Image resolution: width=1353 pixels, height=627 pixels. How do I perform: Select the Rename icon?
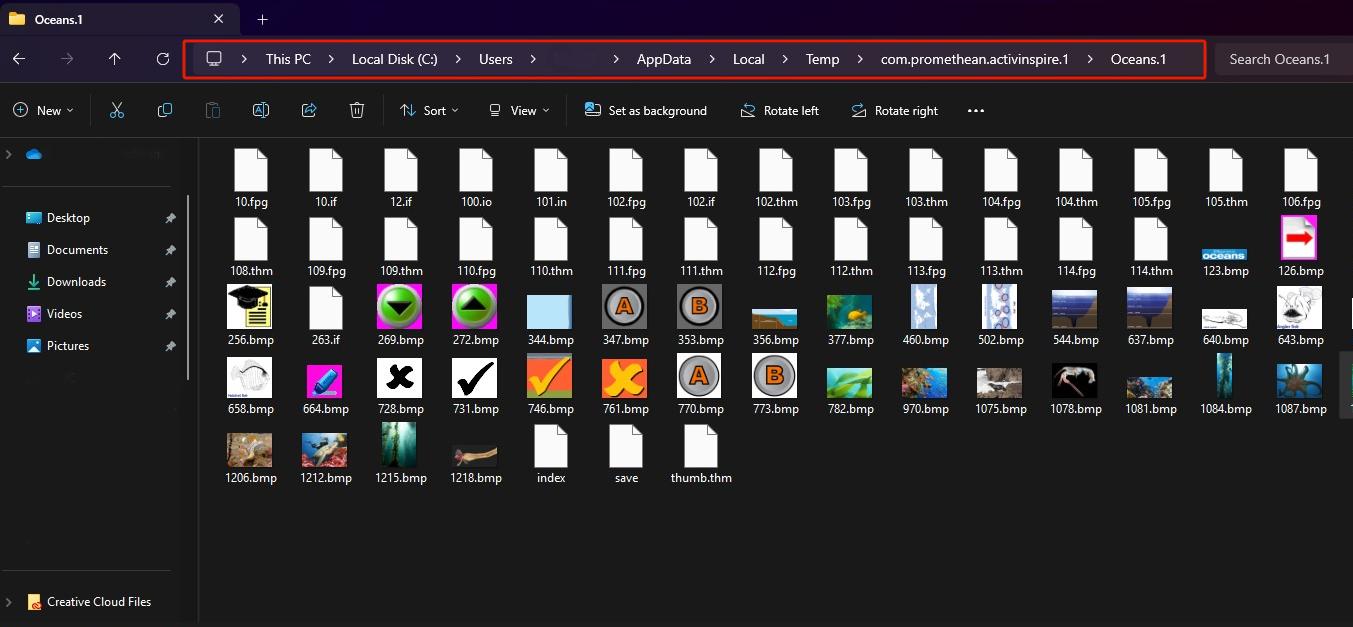click(261, 110)
